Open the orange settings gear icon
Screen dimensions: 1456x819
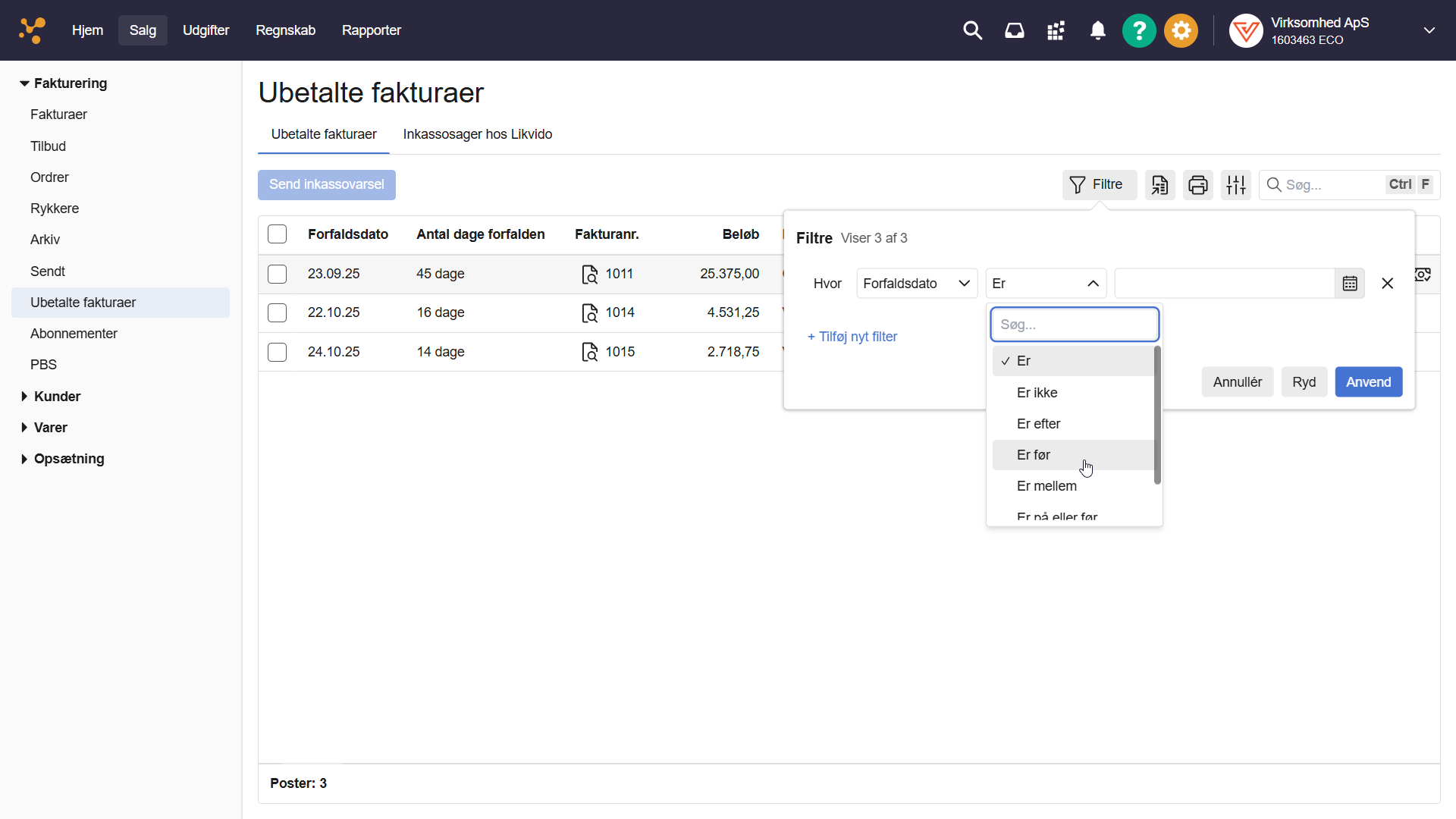[x=1181, y=30]
